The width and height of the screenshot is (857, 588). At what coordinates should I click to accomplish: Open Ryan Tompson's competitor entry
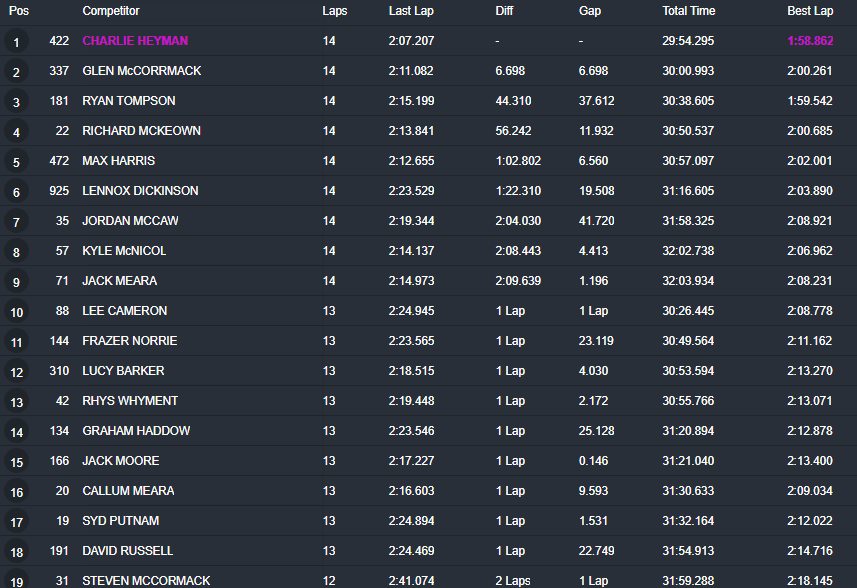(129, 101)
